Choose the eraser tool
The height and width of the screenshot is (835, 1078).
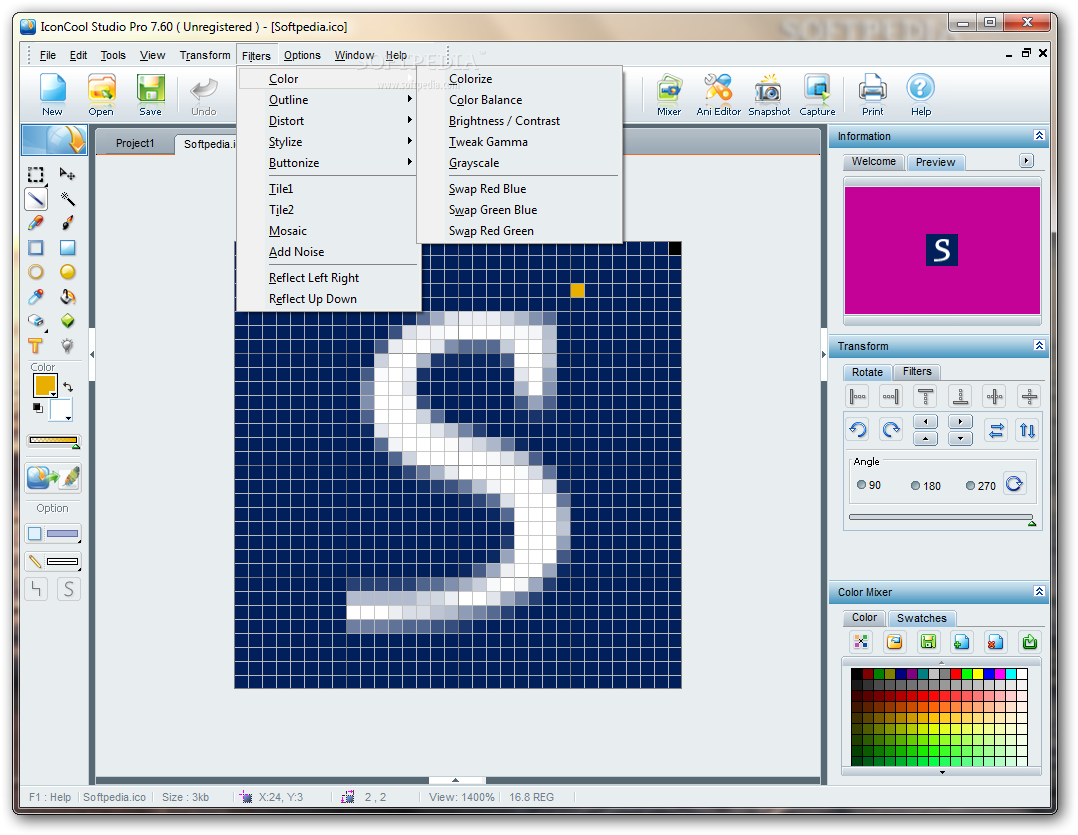pyautogui.click(x=36, y=321)
